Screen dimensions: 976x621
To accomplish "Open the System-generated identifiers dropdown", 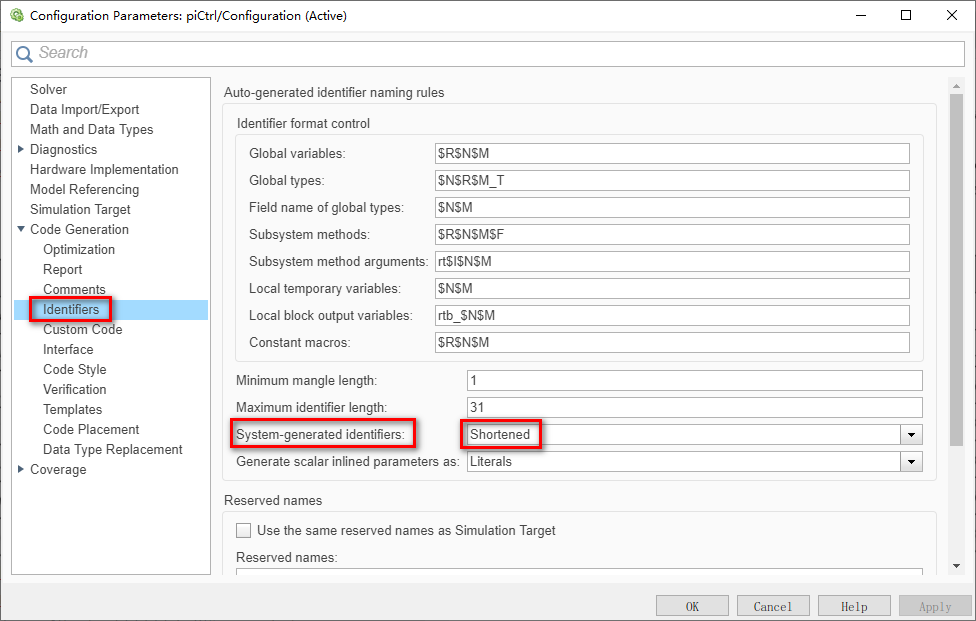I will (910, 434).
